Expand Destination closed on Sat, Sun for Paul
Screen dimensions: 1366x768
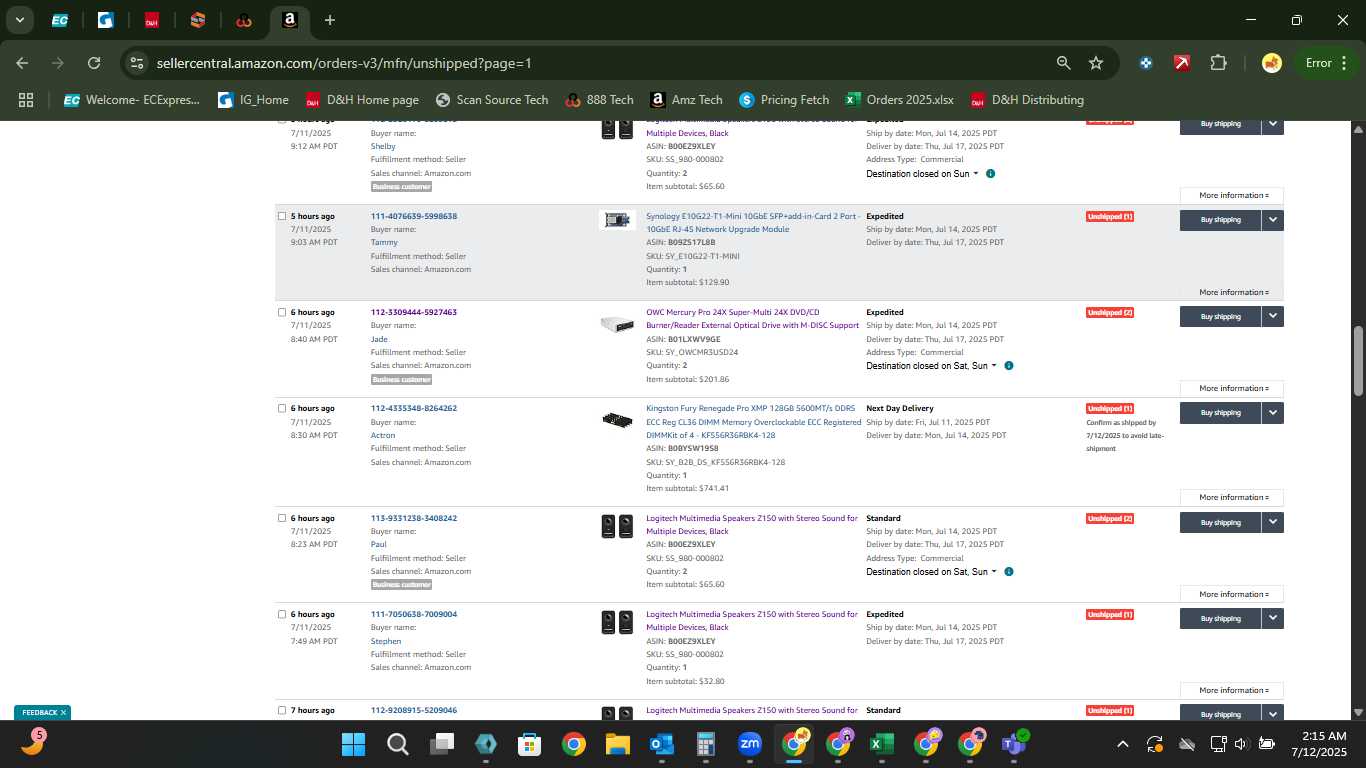click(931, 572)
